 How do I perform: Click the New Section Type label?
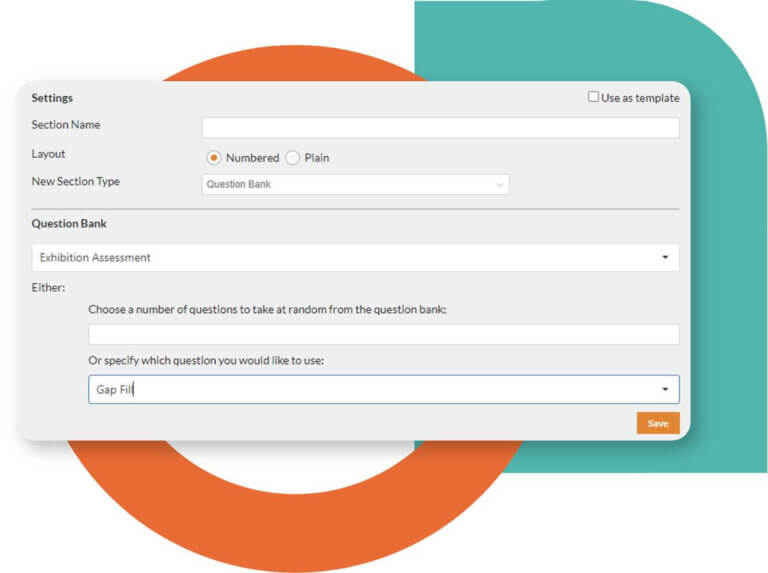pos(76,182)
